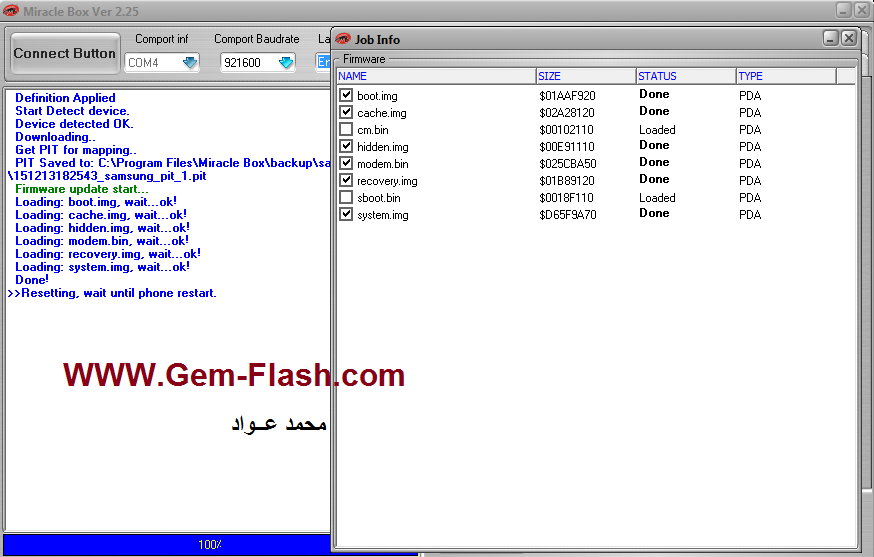The image size is (874, 557).
Task: Check the sboot.bin checkbox
Action: pyautogui.click(x=346, y=197)
